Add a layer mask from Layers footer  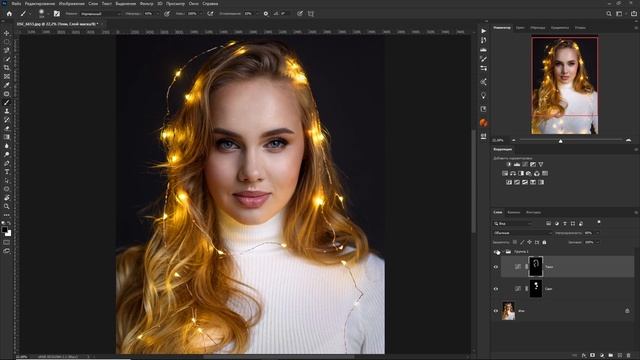tap(593, 356)
